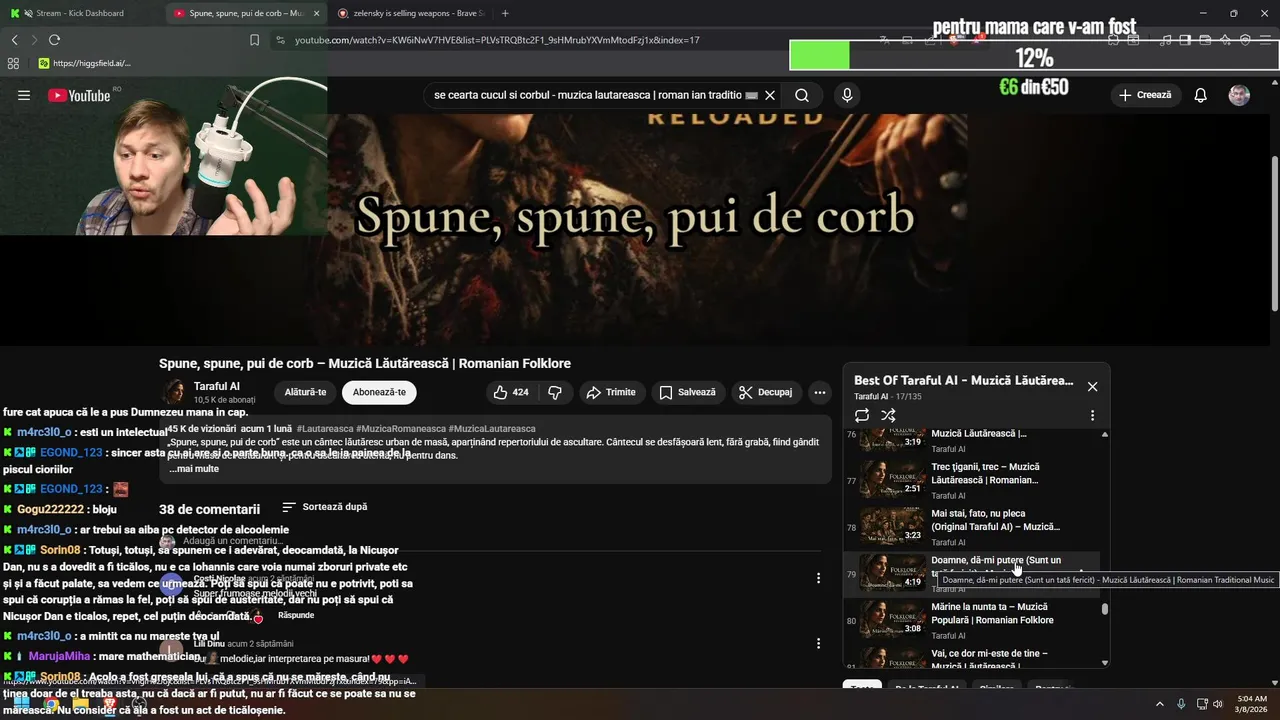Close the playlist panel
Viewport: 1280px width, 720px height.
coord(1092,386)
